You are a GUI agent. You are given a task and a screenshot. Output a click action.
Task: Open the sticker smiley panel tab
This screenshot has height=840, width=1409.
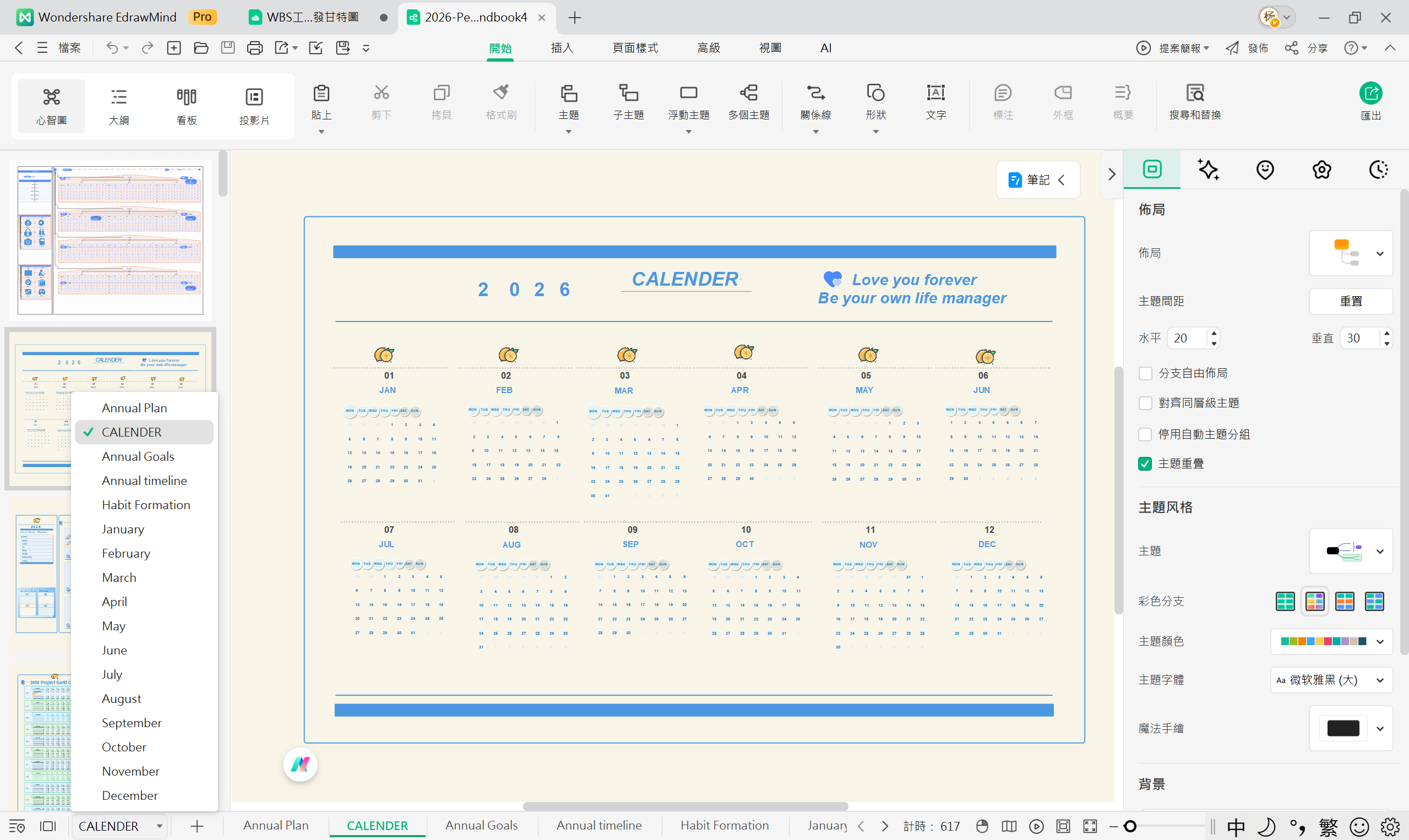coord(1265,169)
